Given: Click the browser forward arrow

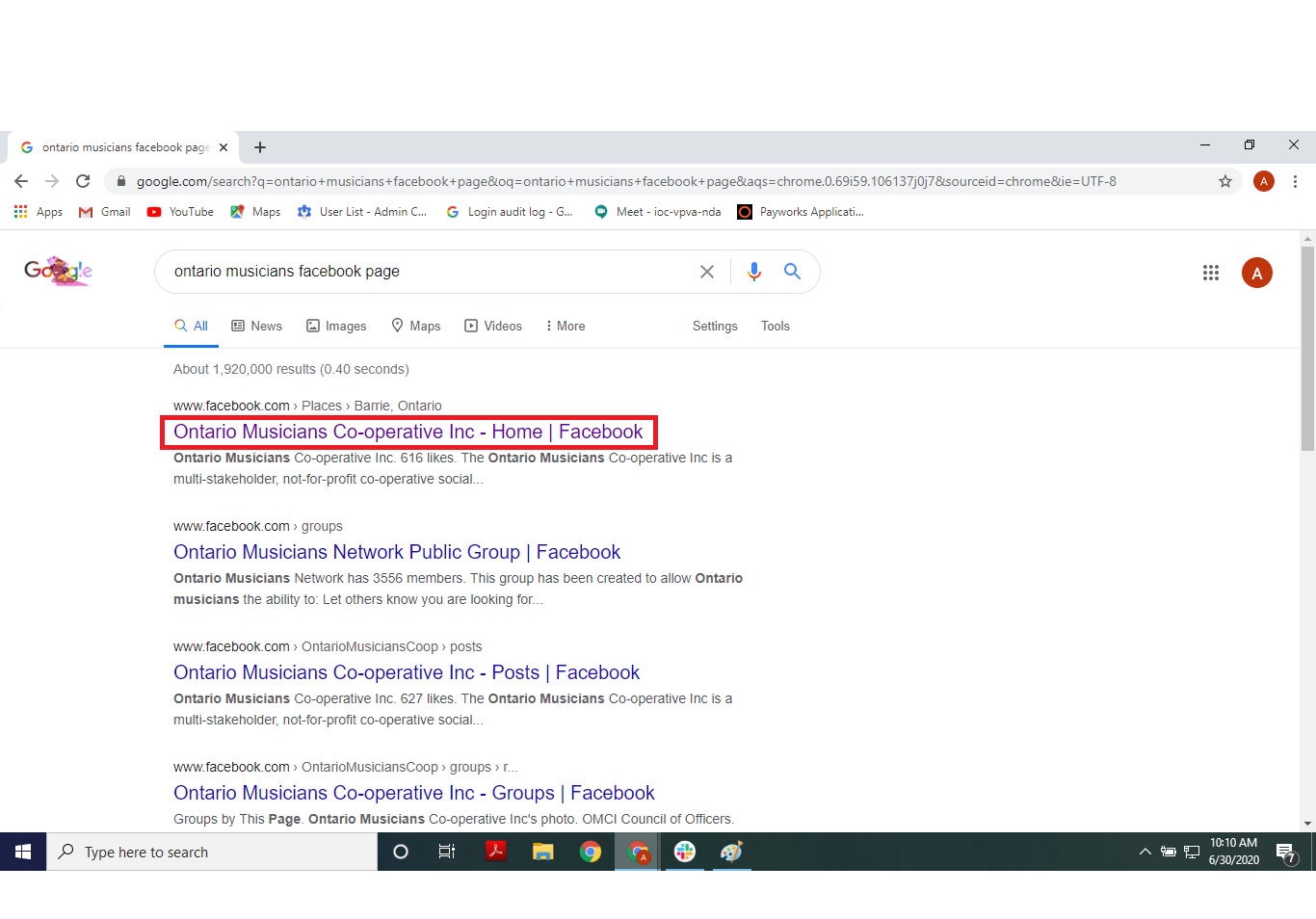Looking at the screenshot, I should [x=52, y=181].
